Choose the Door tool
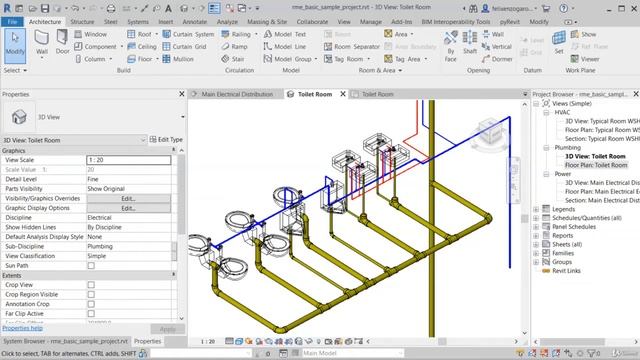Viewport: 640px width, 360px height. pos(62,42)
